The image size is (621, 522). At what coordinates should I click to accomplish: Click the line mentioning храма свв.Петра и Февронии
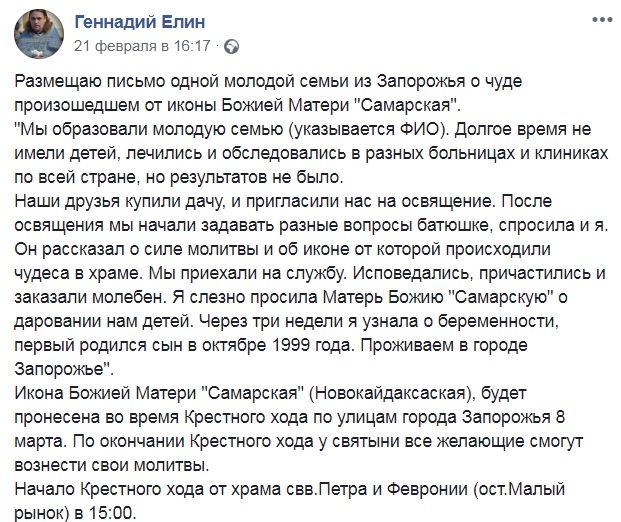(290, 490)
